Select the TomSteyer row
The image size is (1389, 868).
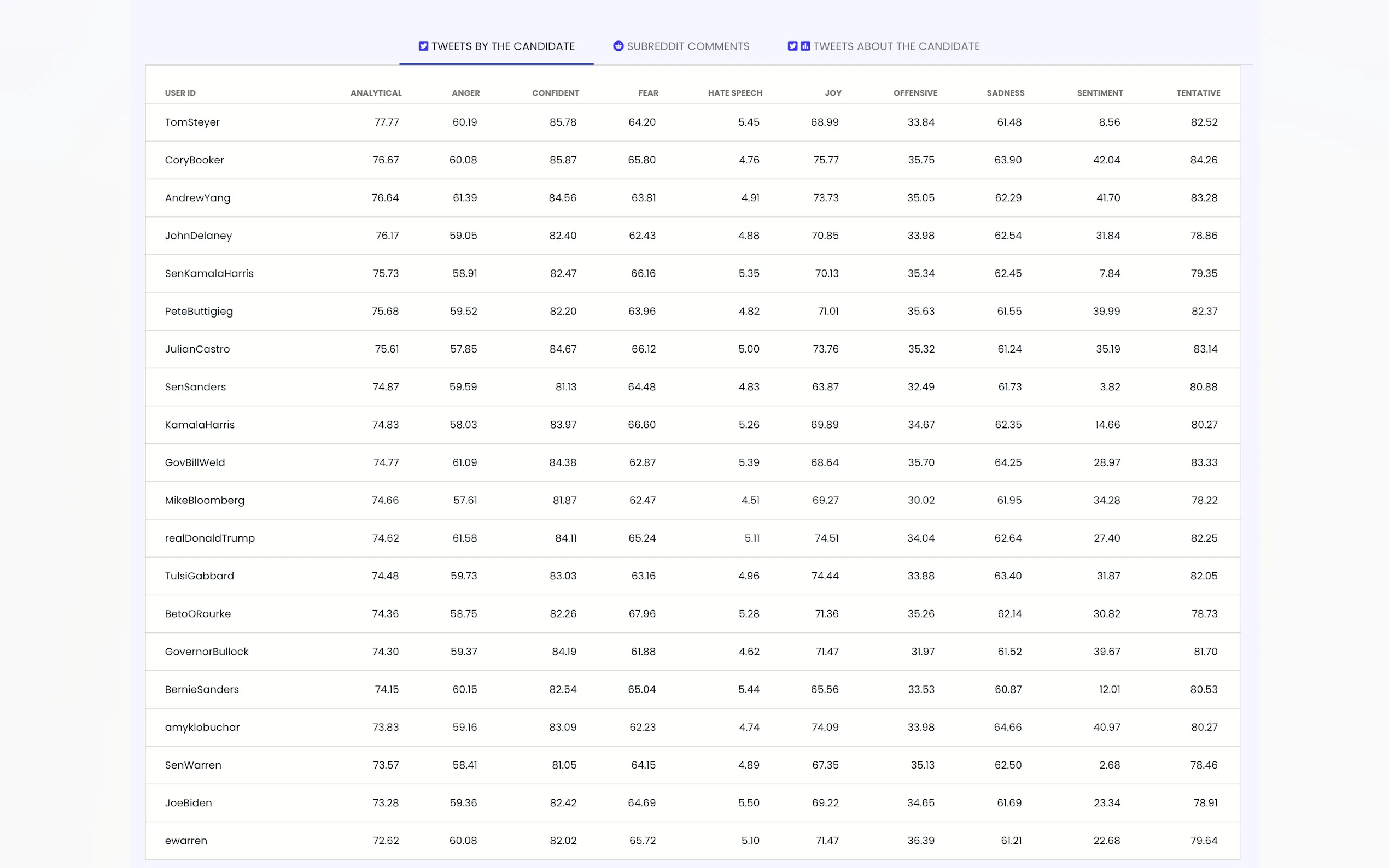click(192, 122)
